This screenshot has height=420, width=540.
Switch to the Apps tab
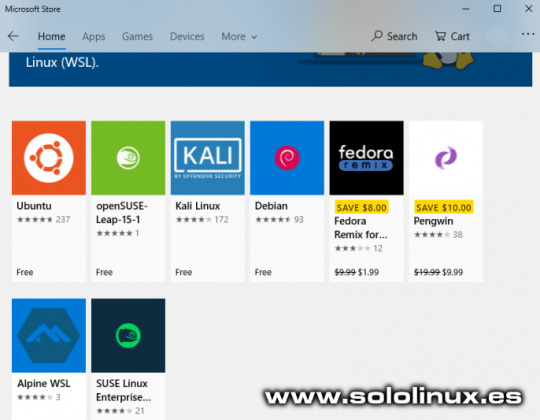[x=94, y=36]
